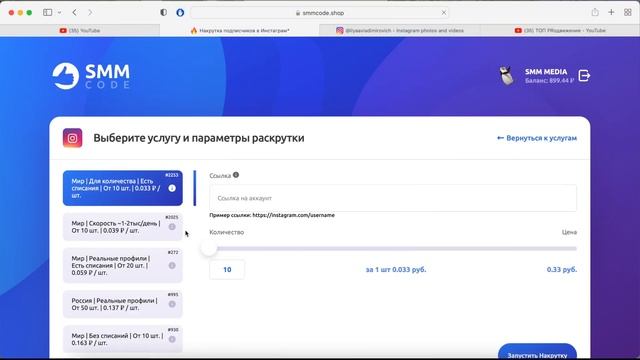Click the Баланс text under SMM MEDIA
Screen dimensions: 640x360
click(549, 81)
